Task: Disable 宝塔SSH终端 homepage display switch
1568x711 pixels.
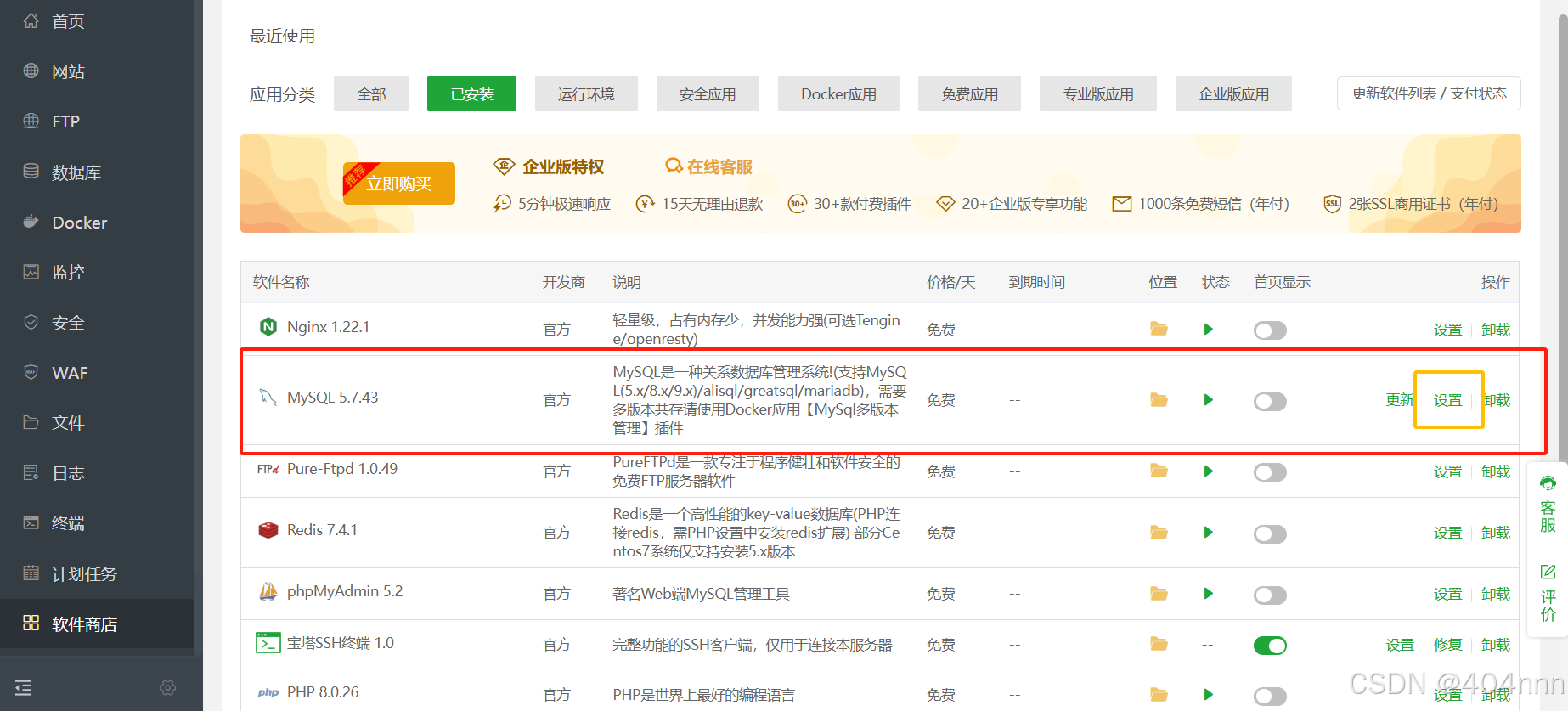Action: (1270, 646)
